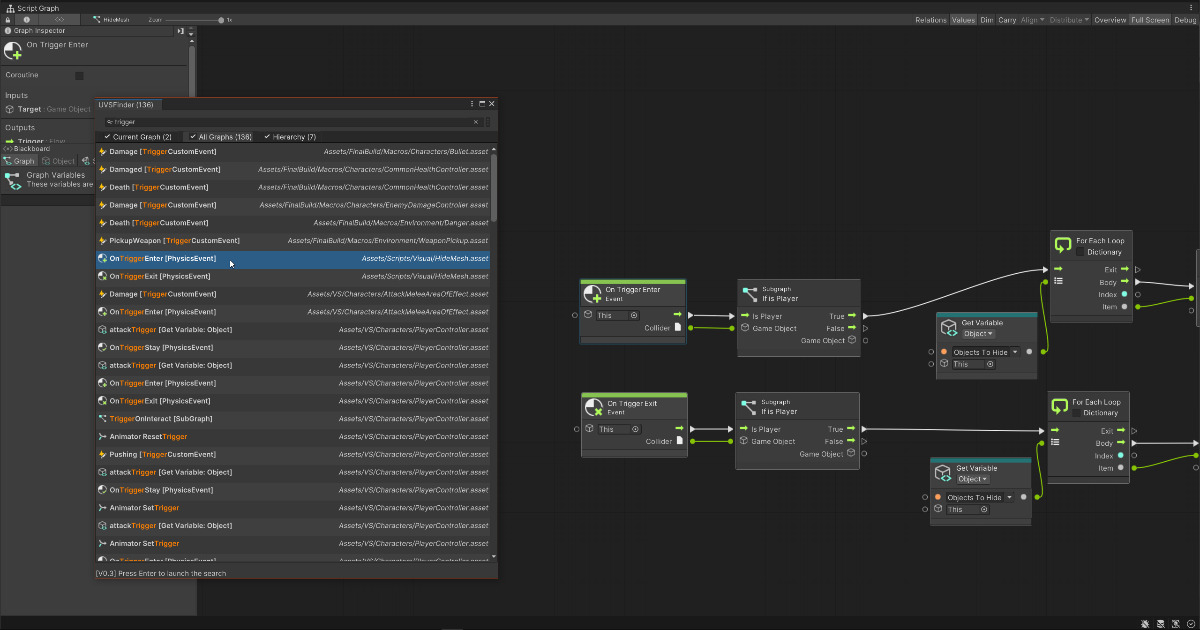Click the upper If Is Player subgraph icon
1200x630 pixels.
749,294
